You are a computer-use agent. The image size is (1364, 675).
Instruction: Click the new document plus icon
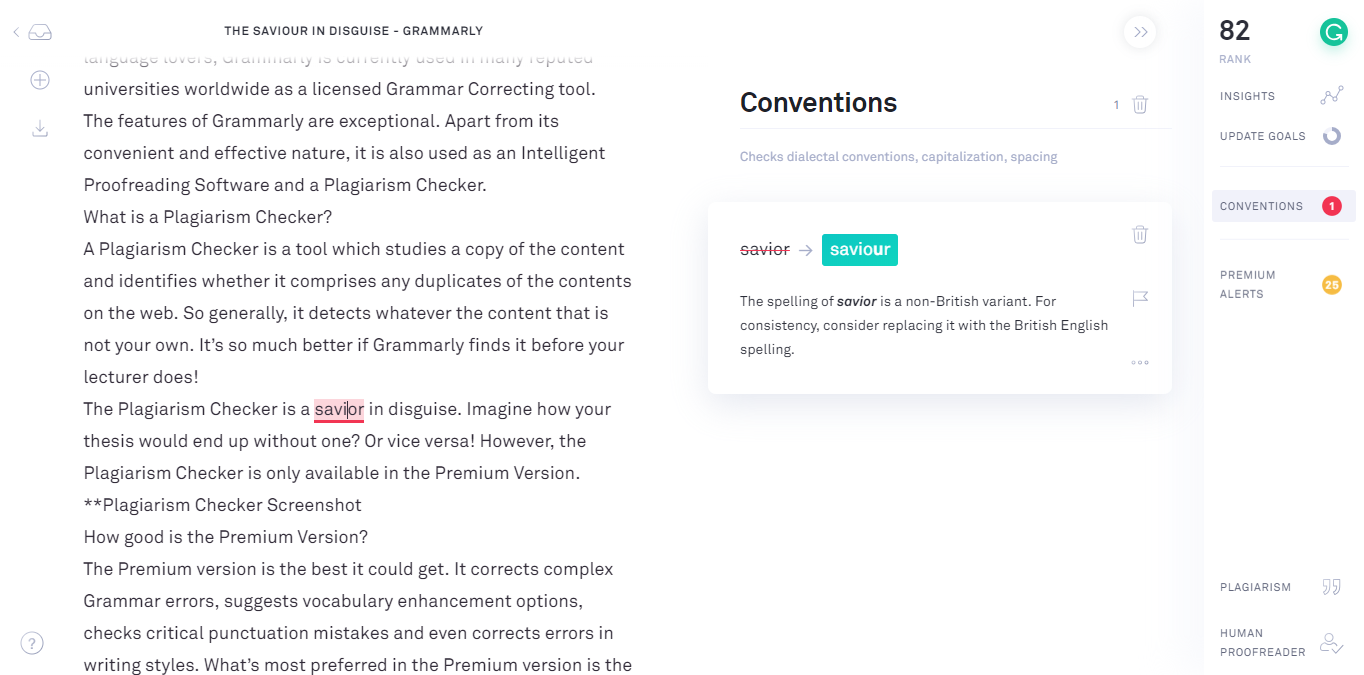(x=40, y=80)
